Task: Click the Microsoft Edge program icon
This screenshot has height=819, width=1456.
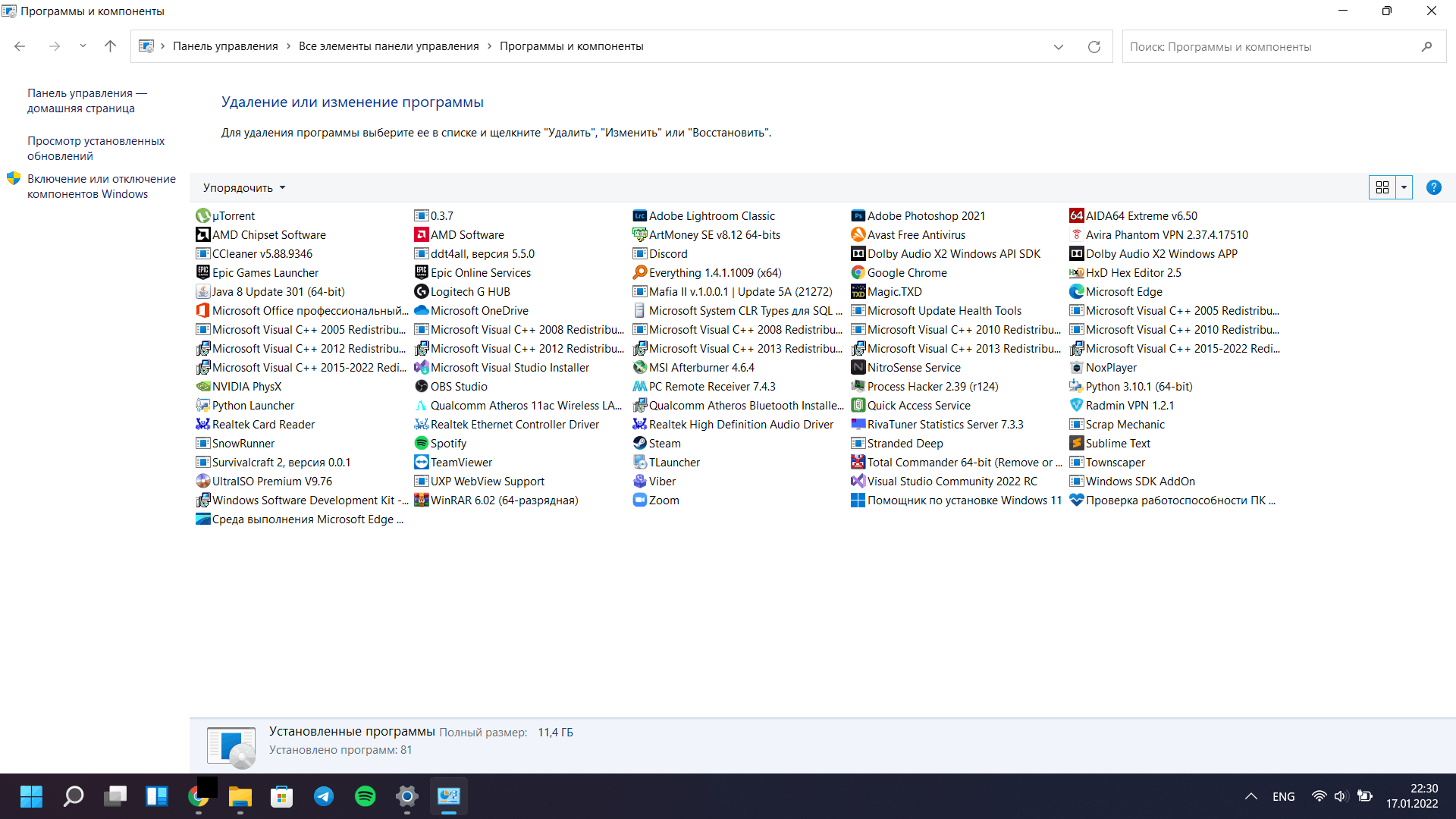Action: (x=1076, y=292)
